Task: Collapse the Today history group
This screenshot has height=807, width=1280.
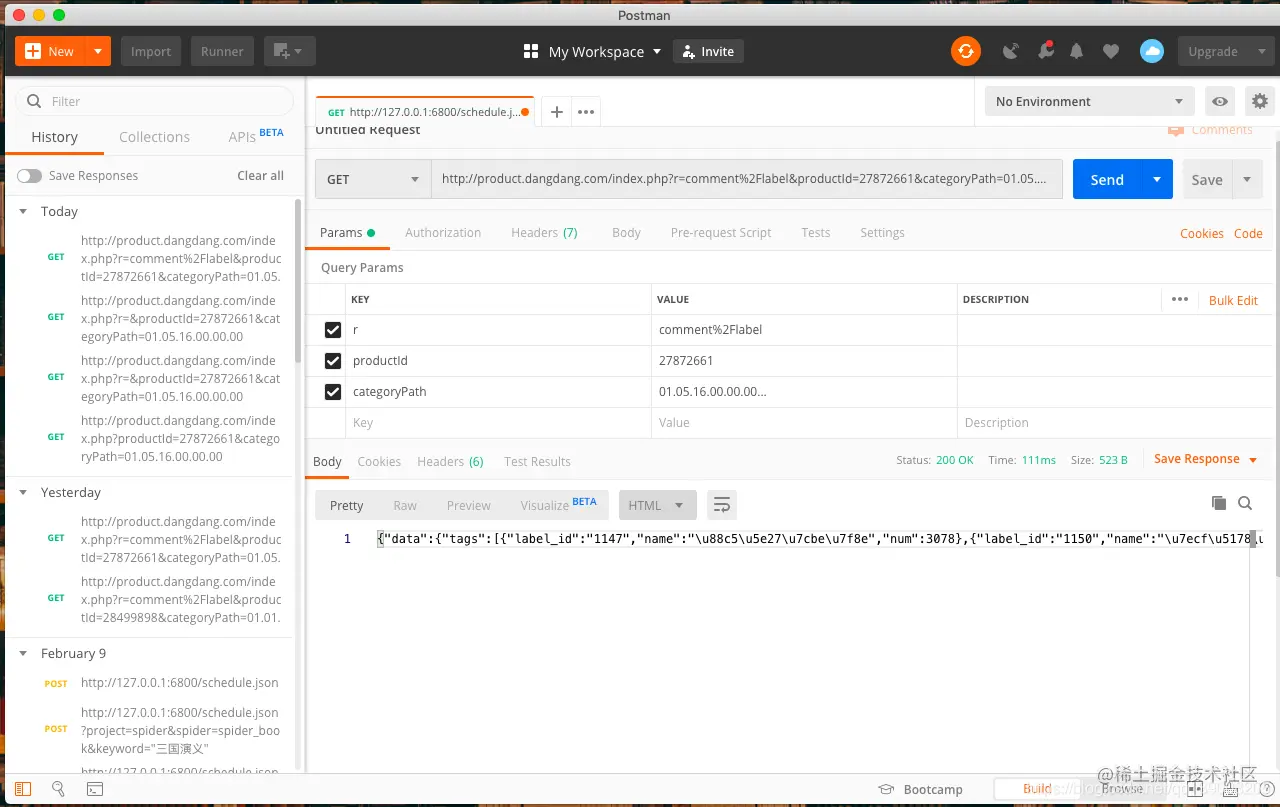Action: [24, 211]
